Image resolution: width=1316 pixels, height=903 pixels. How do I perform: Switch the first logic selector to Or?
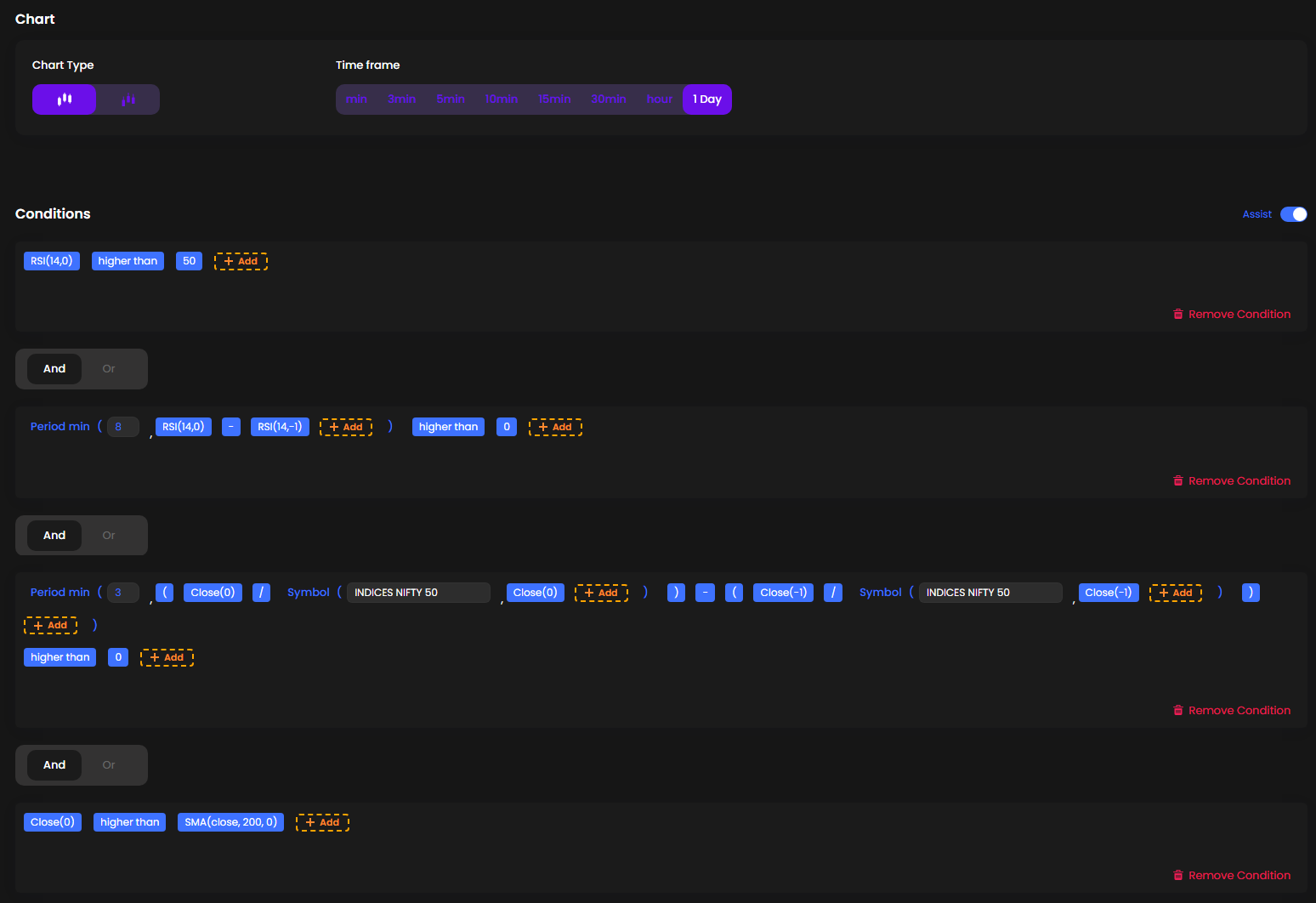coord(108,368)
